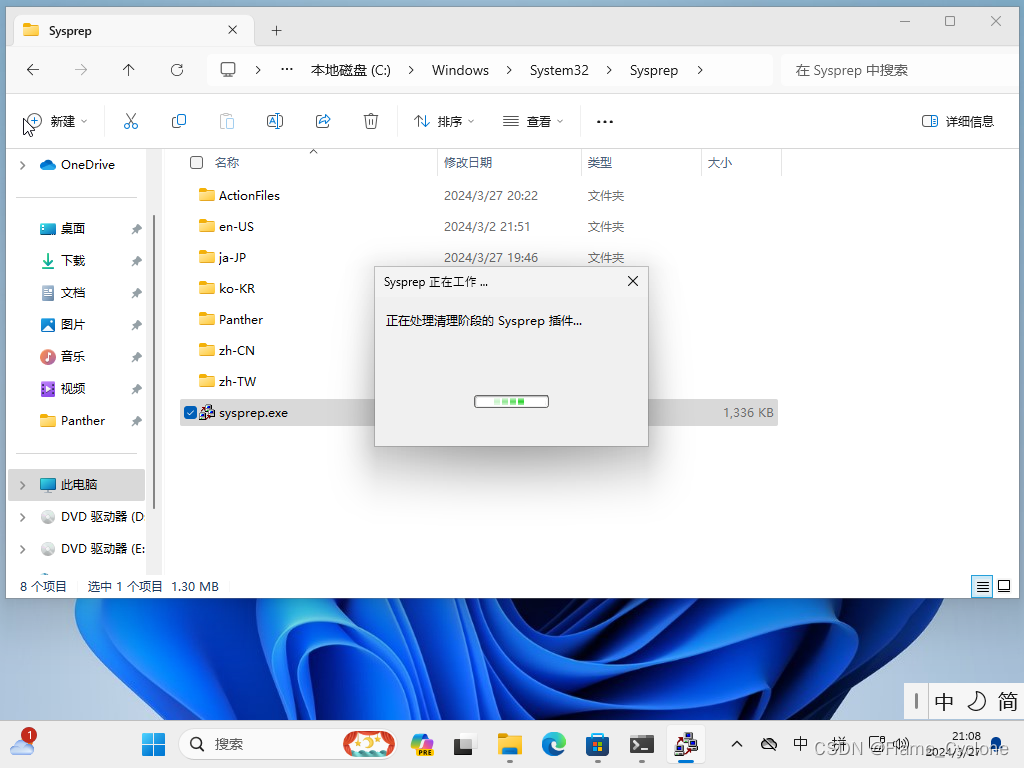Open the 排序 sort dropdown
The width and height of the screenshot is (1024, 768).
(444, 121)
